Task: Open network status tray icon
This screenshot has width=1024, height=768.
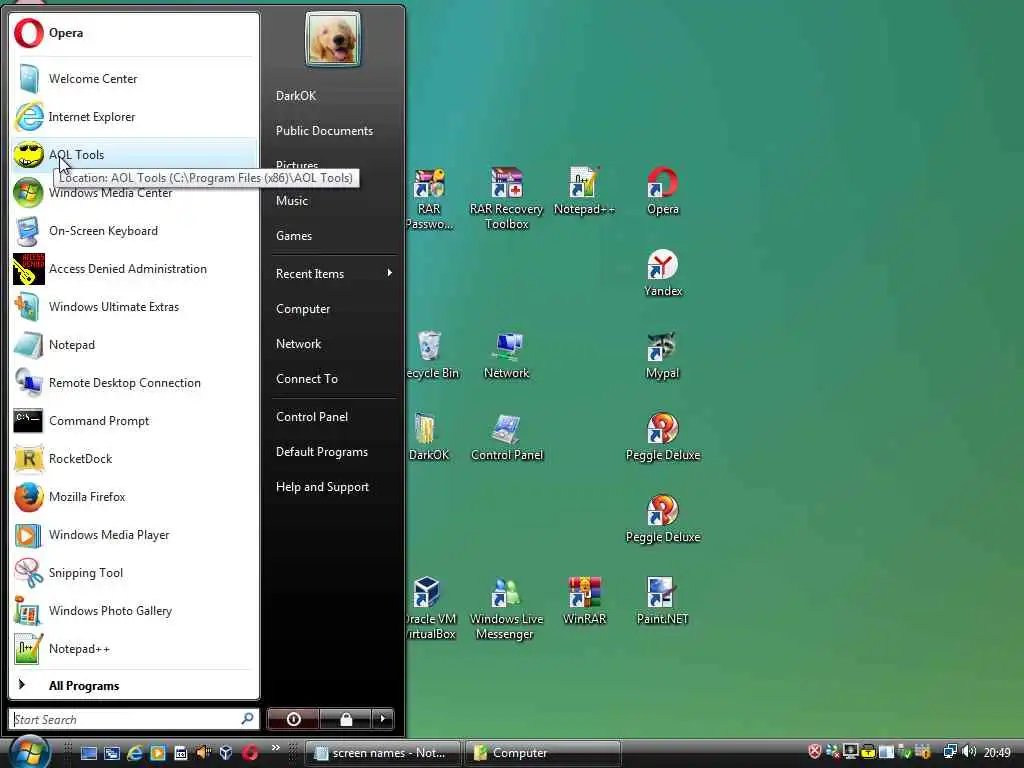Action: click(x=950, y=752)
